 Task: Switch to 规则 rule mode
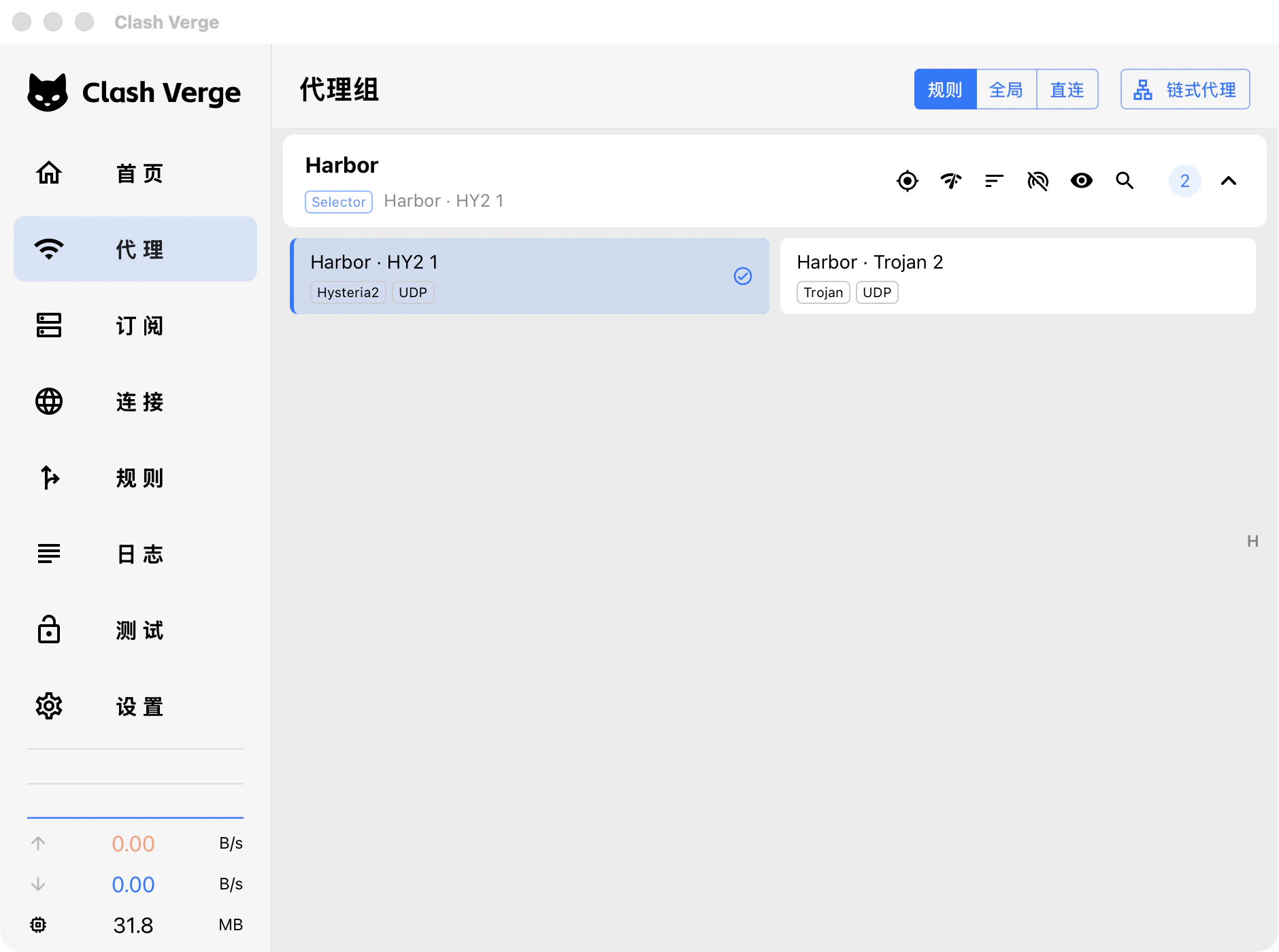click(x=945, y=89)
